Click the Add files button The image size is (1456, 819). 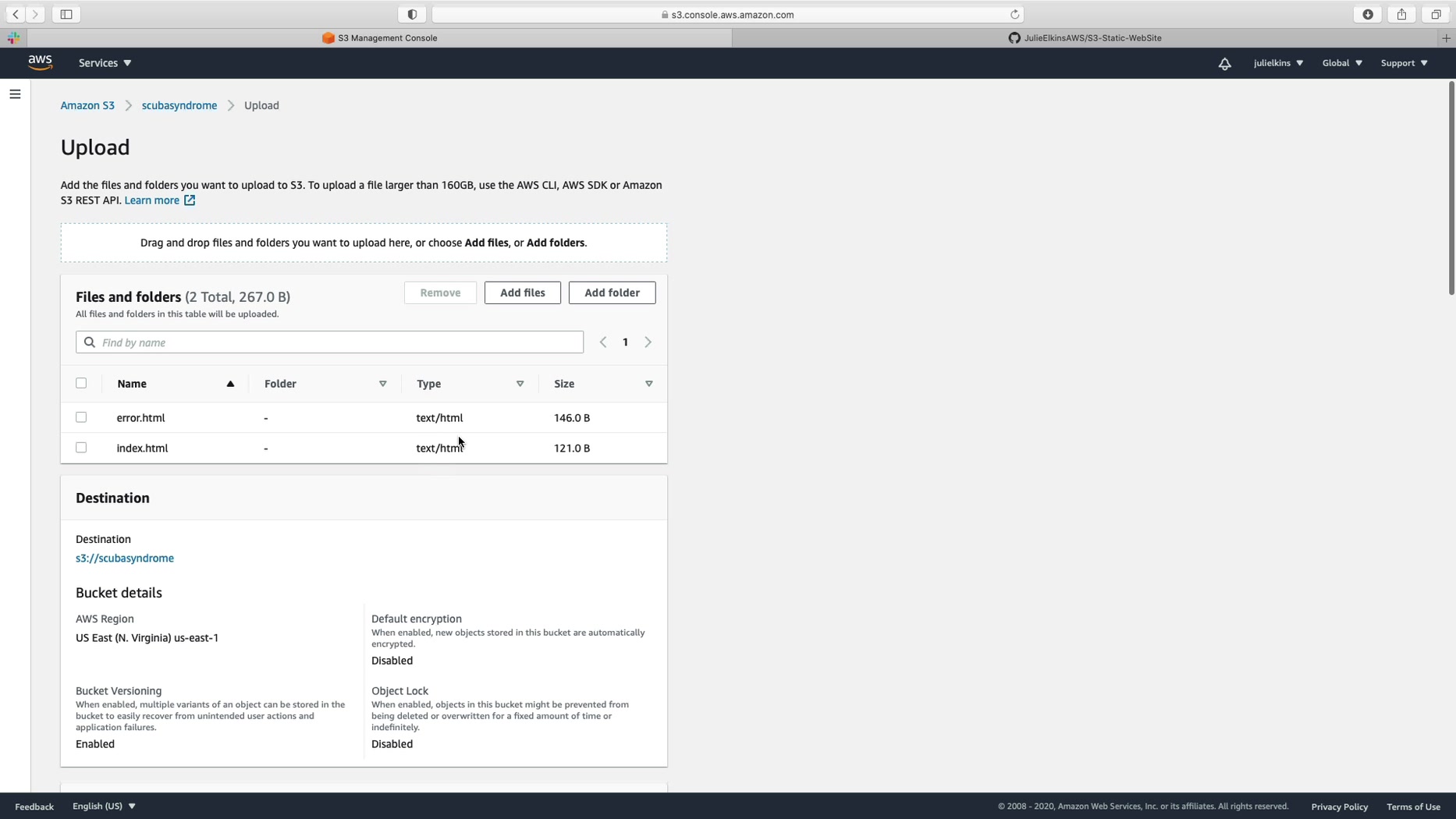pyautogui.click(x=523, y=292)
